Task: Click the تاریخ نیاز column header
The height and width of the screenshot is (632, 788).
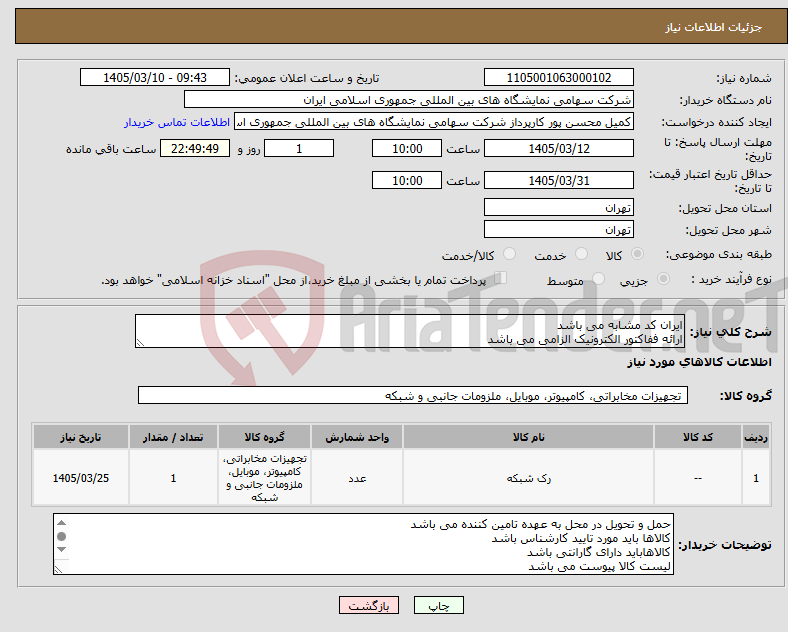Action: pos(80,437)
